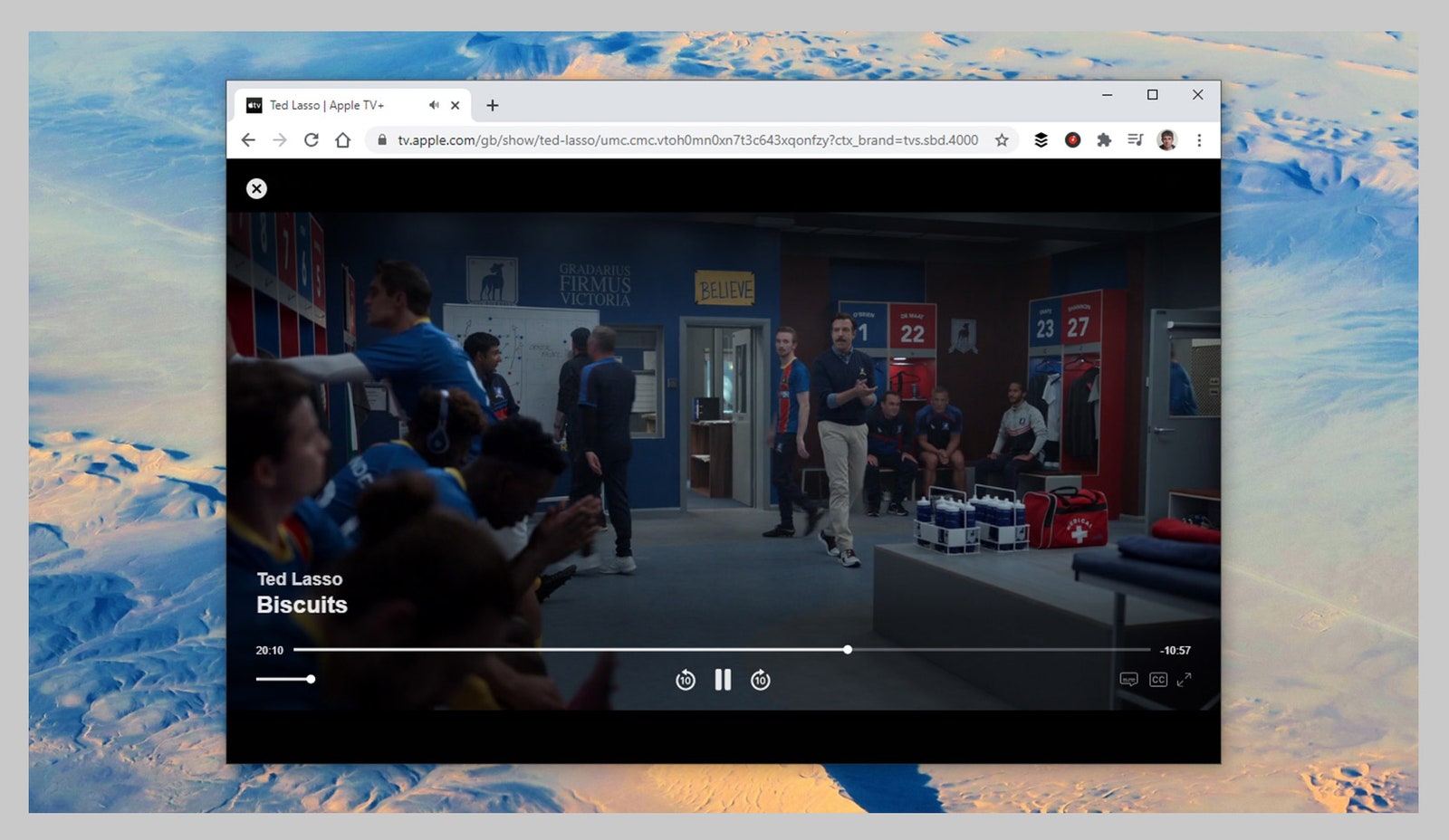Open the red record extension
The width and height of the screenshot is (1449, 840).
(1073, 139)
